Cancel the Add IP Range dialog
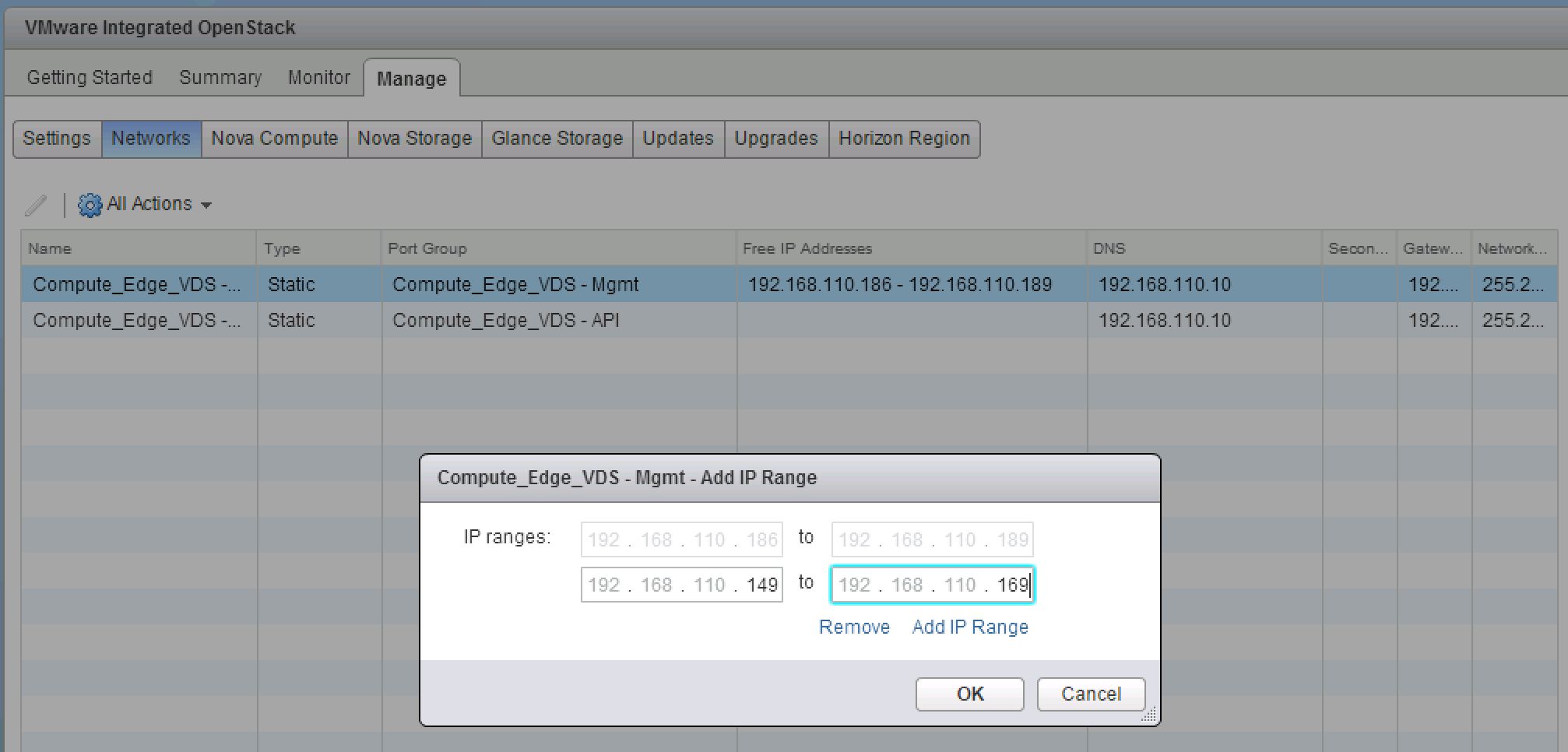 tap(1091, 694)
